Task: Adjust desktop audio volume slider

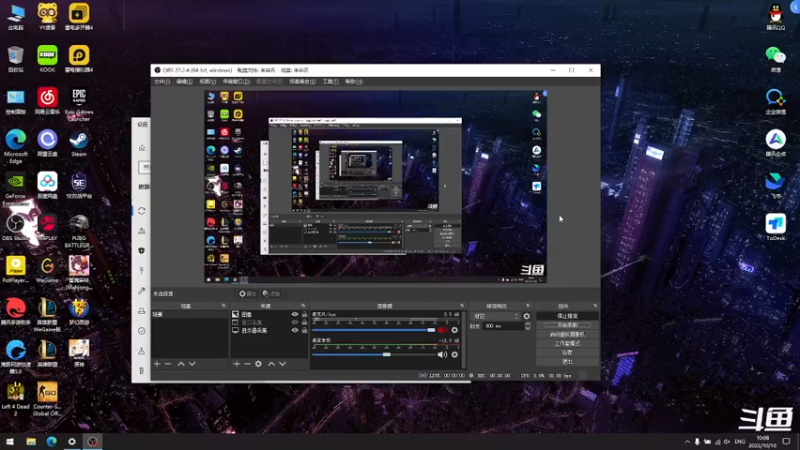Action: [x=373, y=355]
